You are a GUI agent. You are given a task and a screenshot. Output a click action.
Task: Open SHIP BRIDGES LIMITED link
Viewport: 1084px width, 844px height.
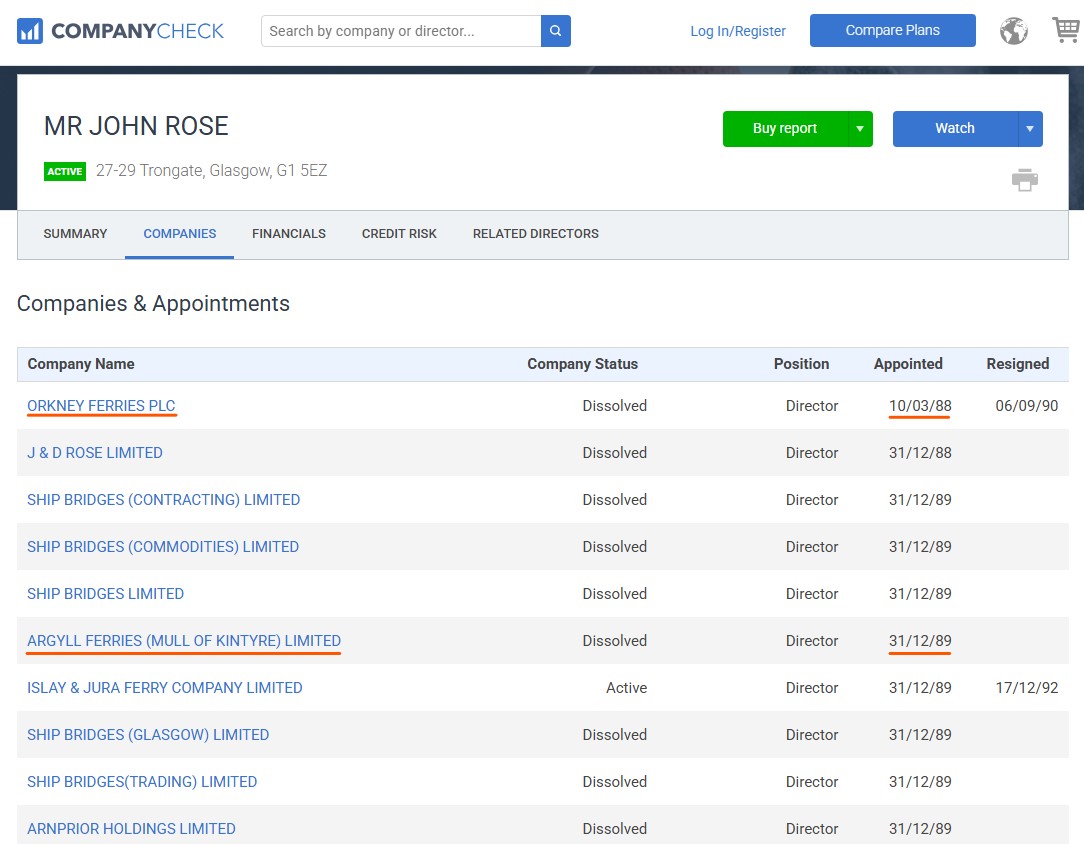point(105,594)
